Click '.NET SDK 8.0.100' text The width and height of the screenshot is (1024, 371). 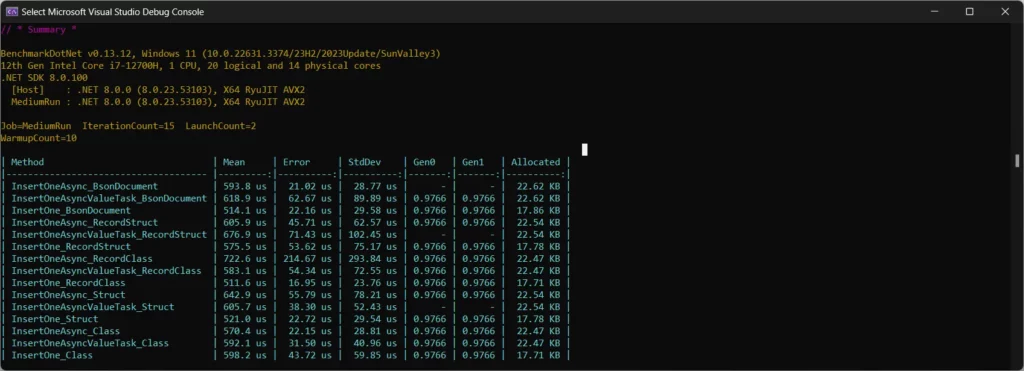pos(44,78)
